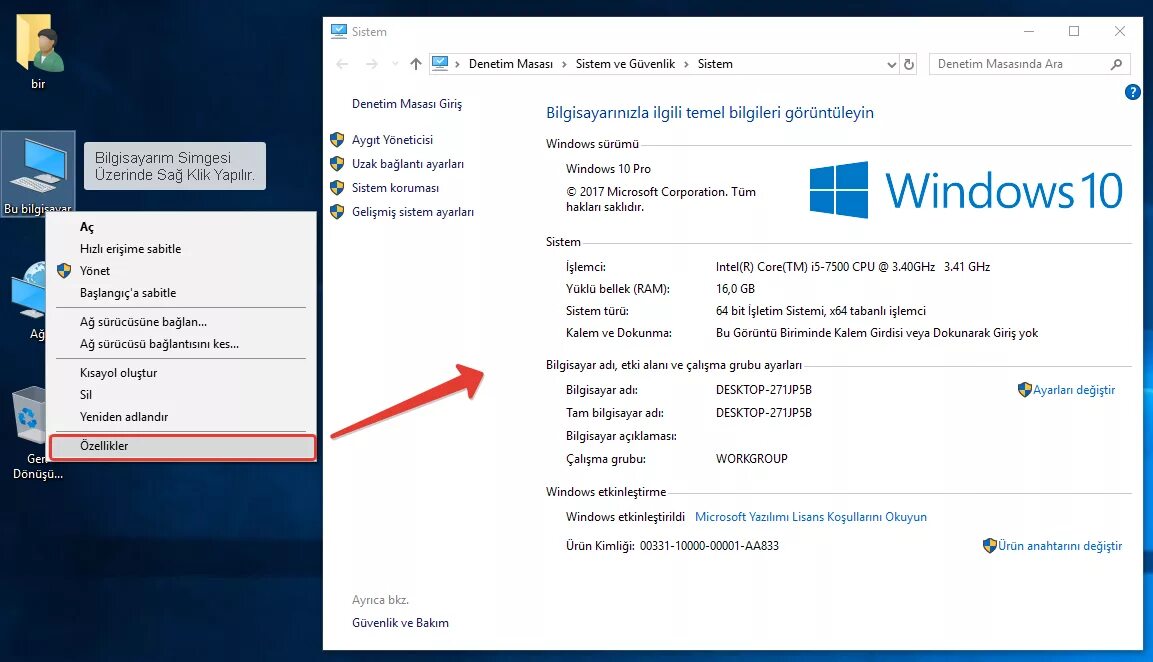Click the back navigation arrow
The width and height of the screenshot is (1153, 662).
point(340,63)
